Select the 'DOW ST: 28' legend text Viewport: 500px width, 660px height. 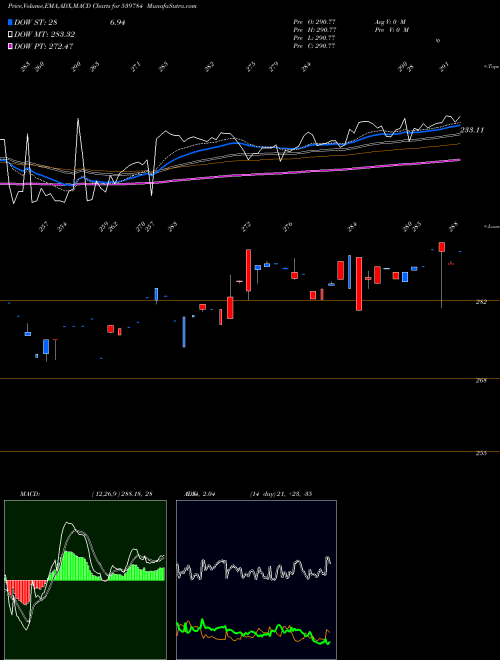coord(36,23)
